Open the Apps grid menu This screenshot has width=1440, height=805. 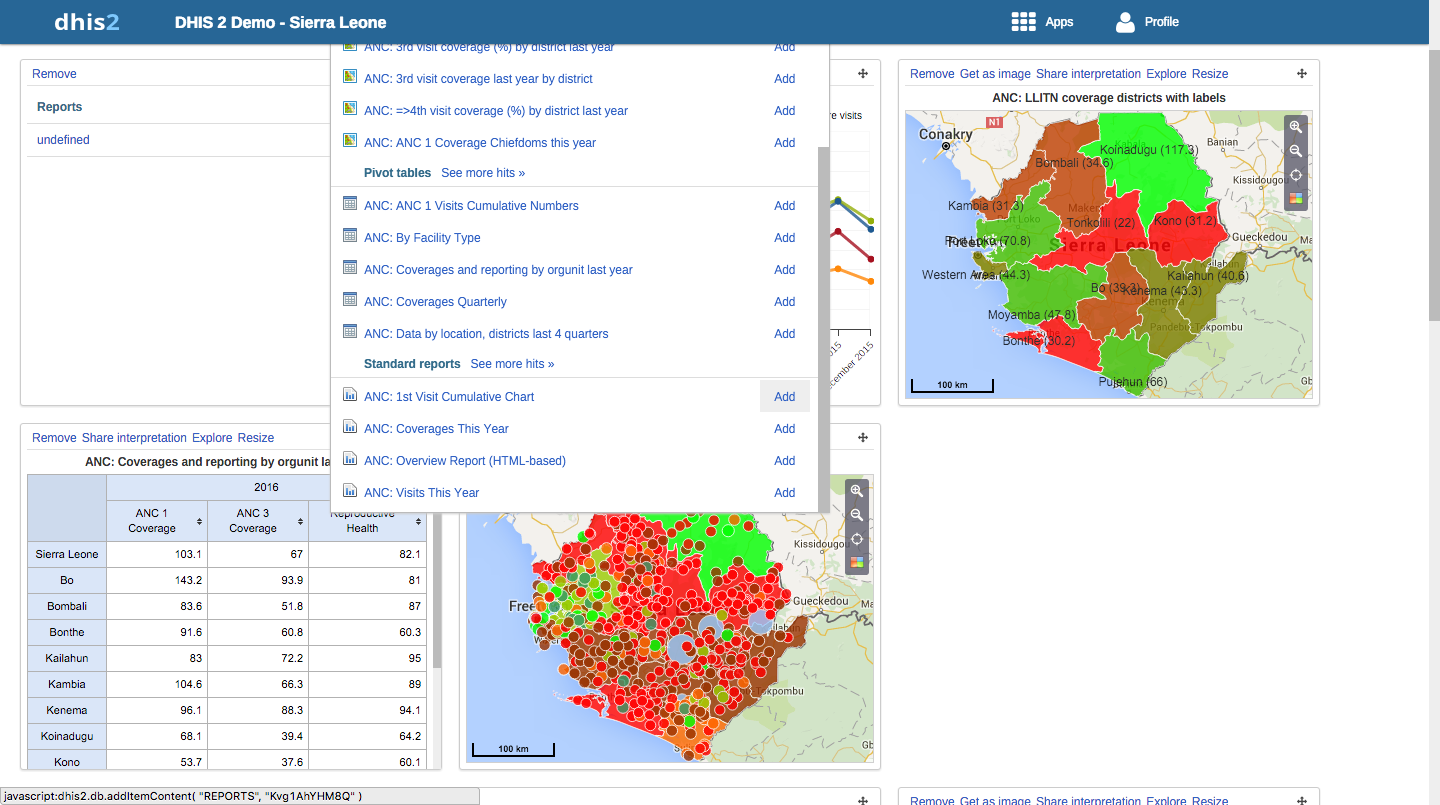click(x=1023, y=22)
